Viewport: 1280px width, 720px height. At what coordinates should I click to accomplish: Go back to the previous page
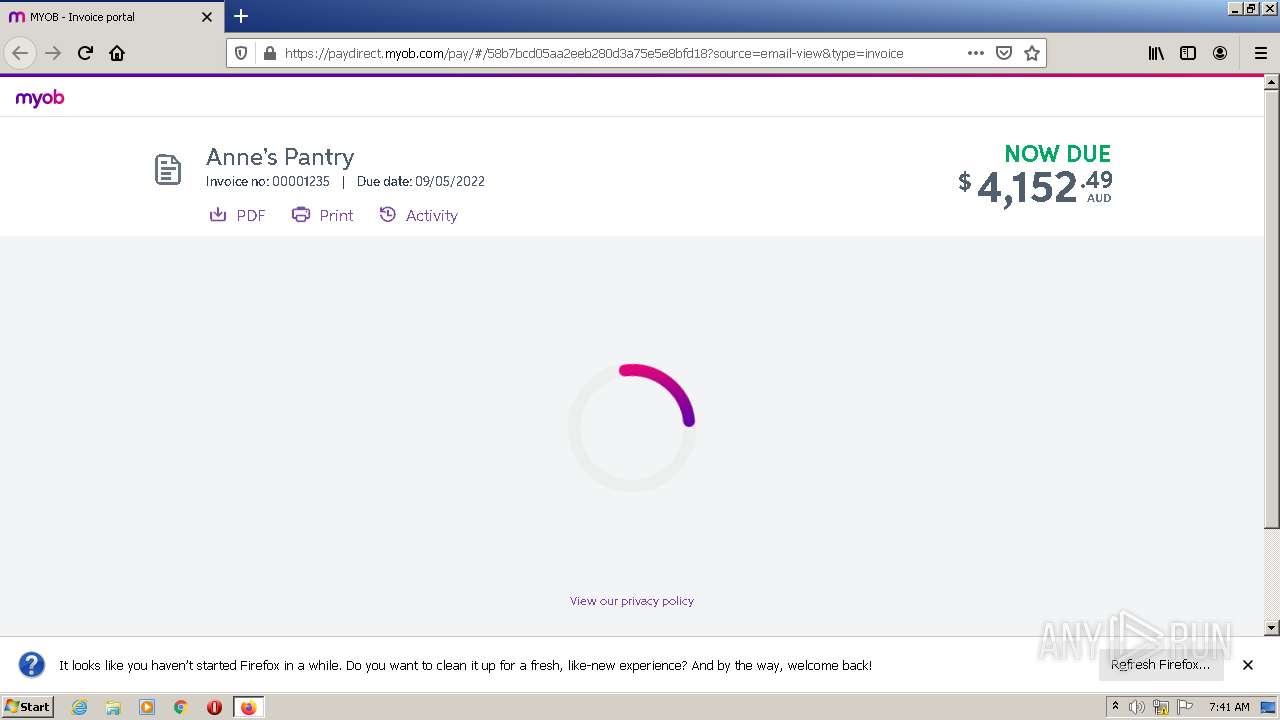point(20,53)
